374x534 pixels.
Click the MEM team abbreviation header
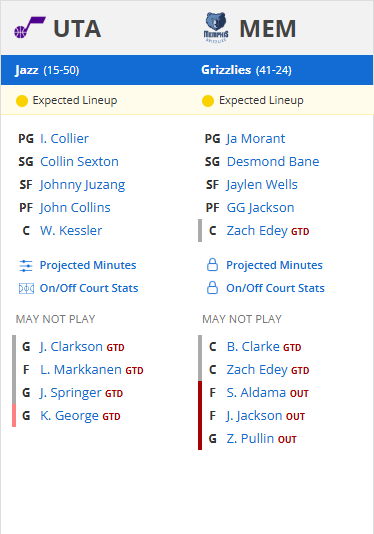(x=268, y=29)
